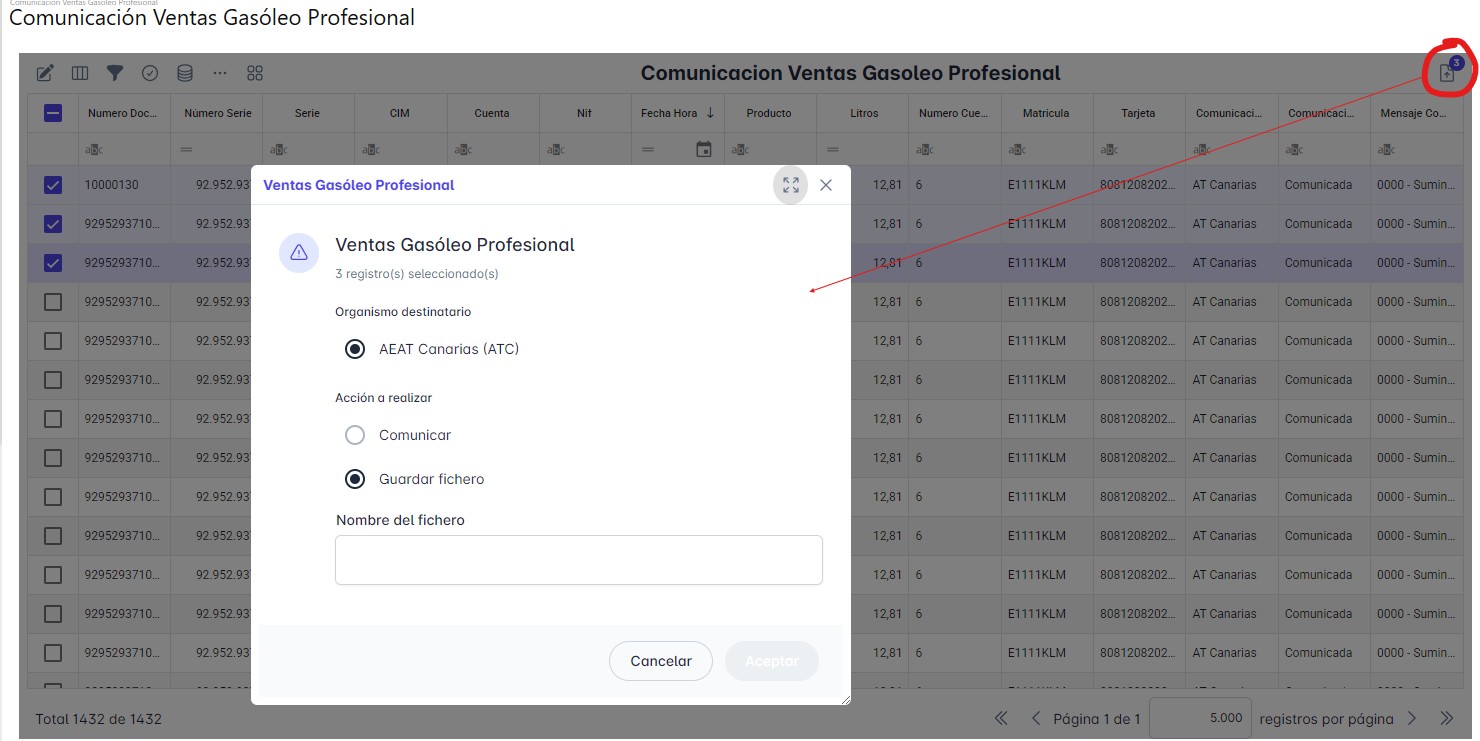Toggle the select-all checkbox in grid header
Image resolution: width=1480 pixels, height=741 pixels.
(x=53, y=113)
